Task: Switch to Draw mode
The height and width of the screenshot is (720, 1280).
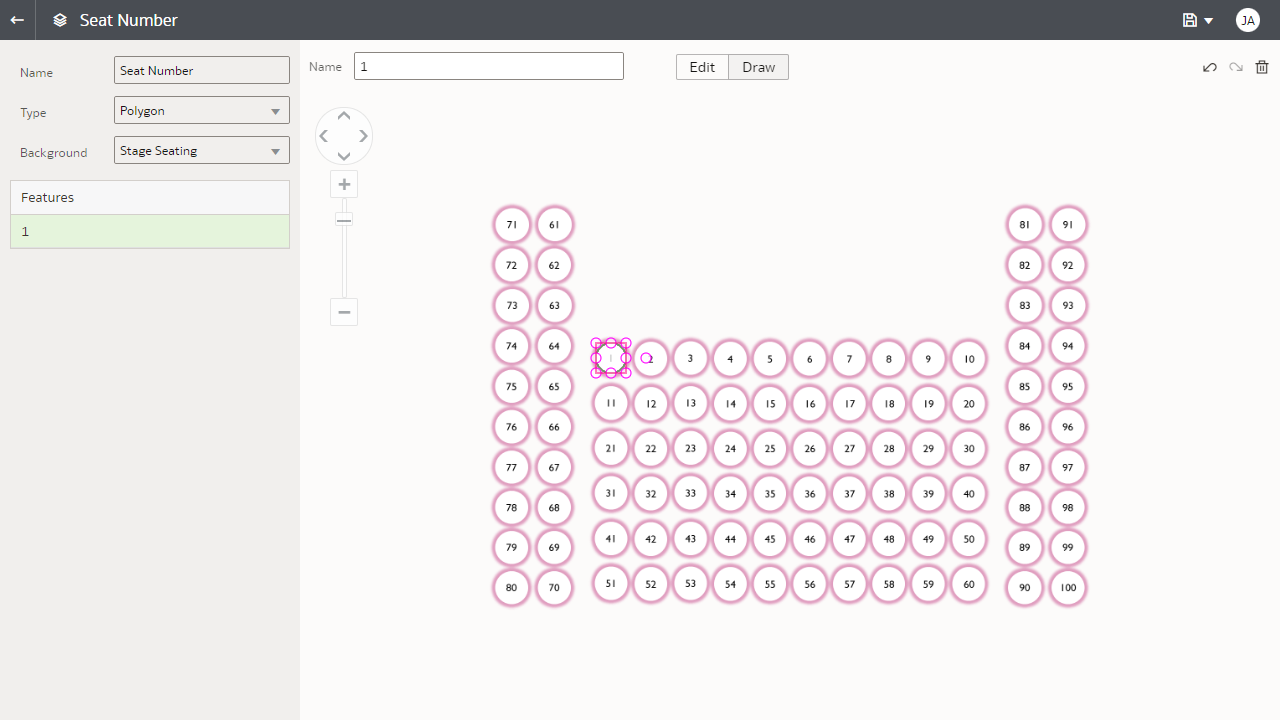Action: coord(758,67)
